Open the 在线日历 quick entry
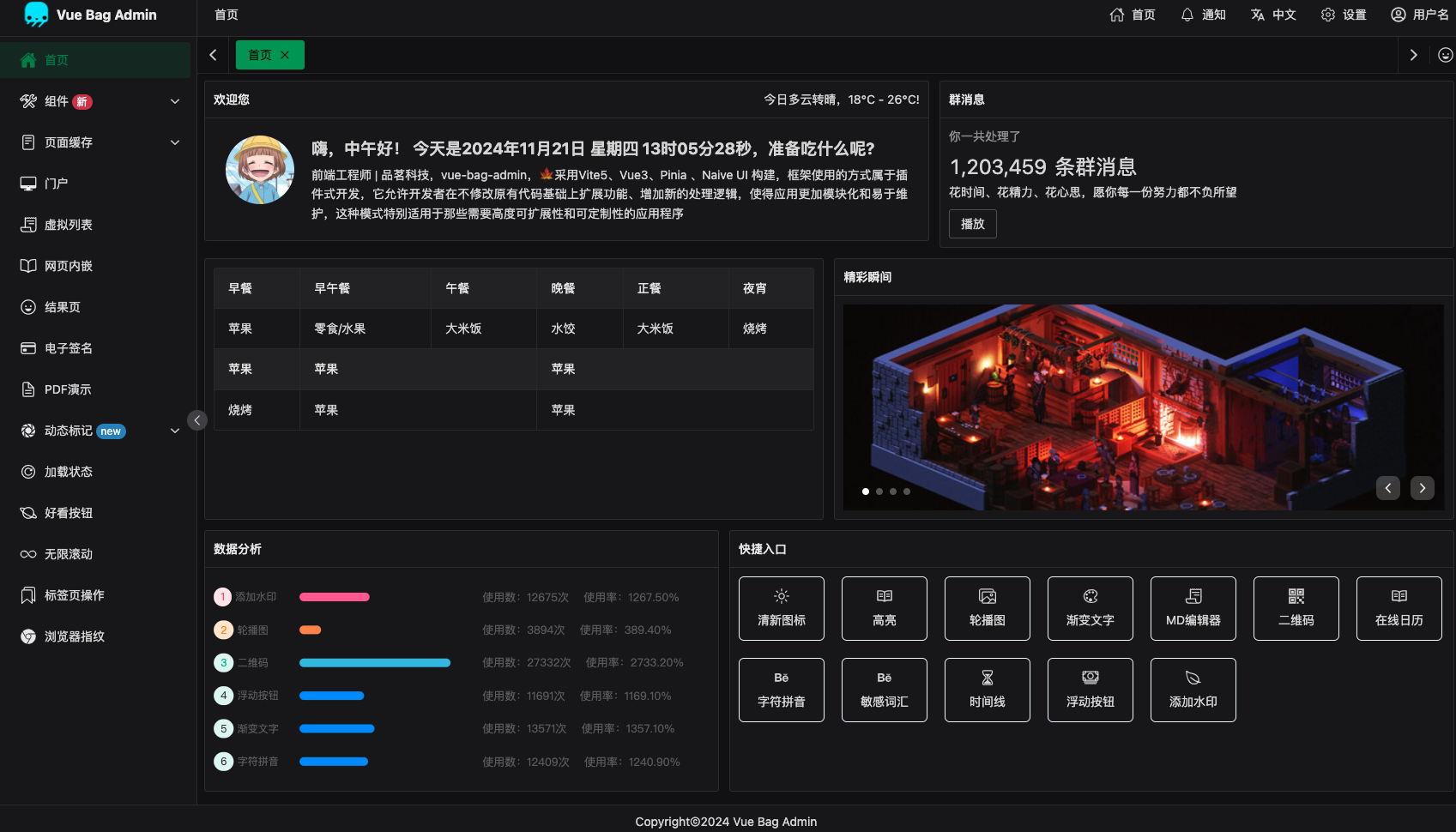Viewport: 1456px width, 832px height. click(x=1399, y=608)
